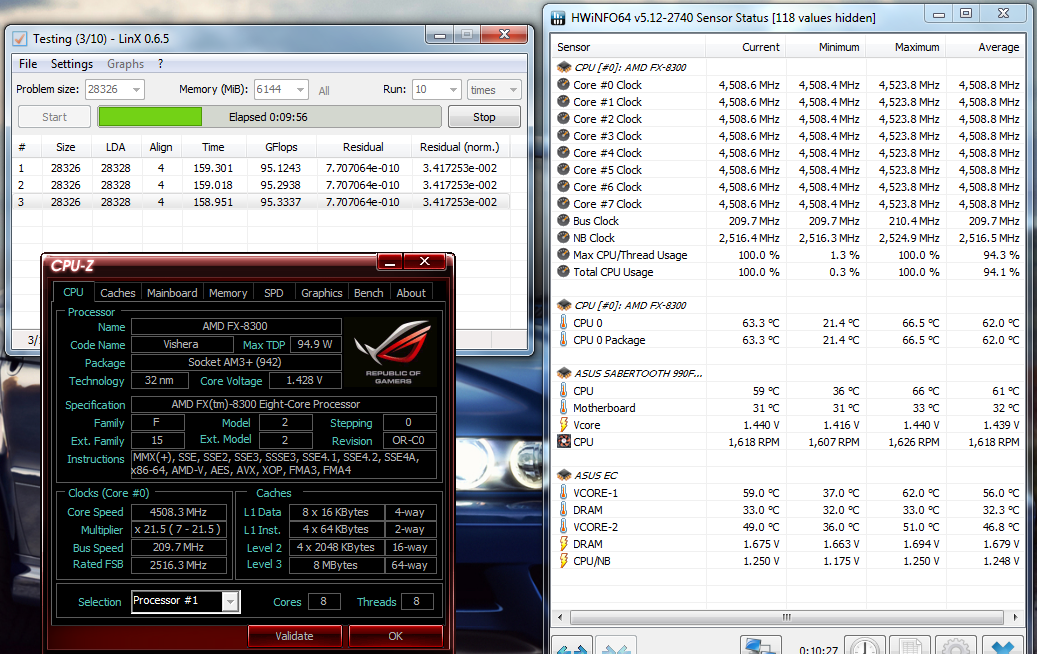
Task: Click the Maximum column header in HWiNFO
Action: [906, 47]
